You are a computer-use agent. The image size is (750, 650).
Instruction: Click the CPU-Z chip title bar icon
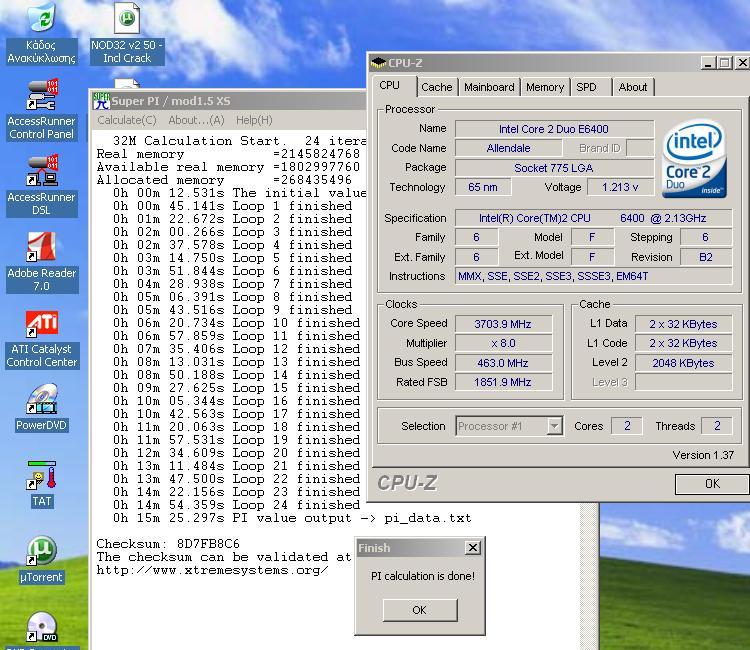378,63
